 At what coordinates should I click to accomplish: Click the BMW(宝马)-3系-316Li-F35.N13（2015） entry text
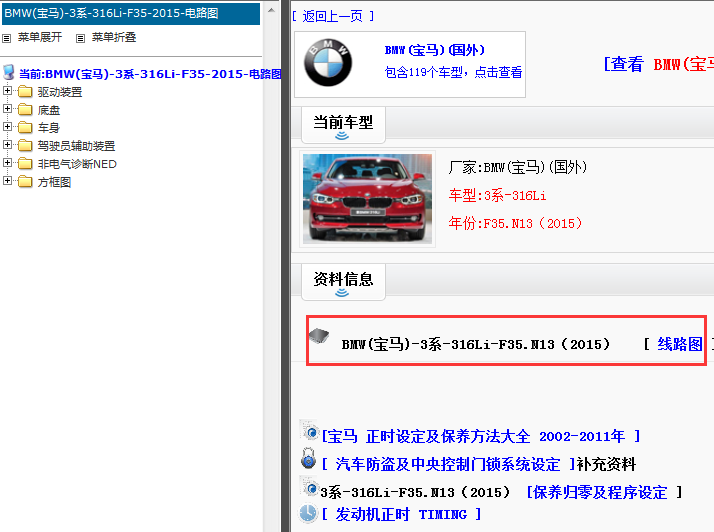(475, 344)
